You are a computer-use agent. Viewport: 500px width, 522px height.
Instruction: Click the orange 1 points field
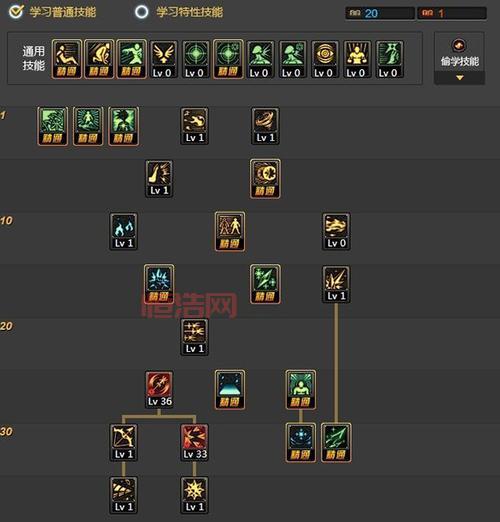click(x=452, y=13)
